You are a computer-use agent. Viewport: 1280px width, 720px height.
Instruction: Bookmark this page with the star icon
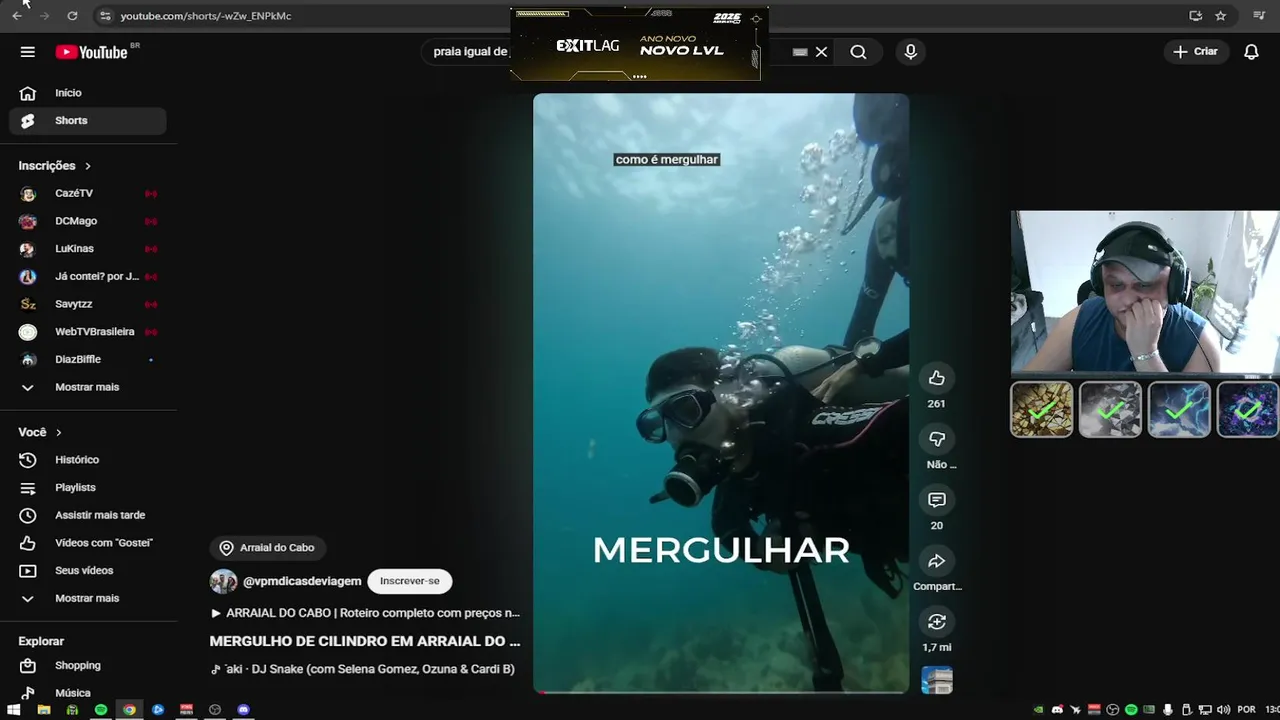point(1221,16)
